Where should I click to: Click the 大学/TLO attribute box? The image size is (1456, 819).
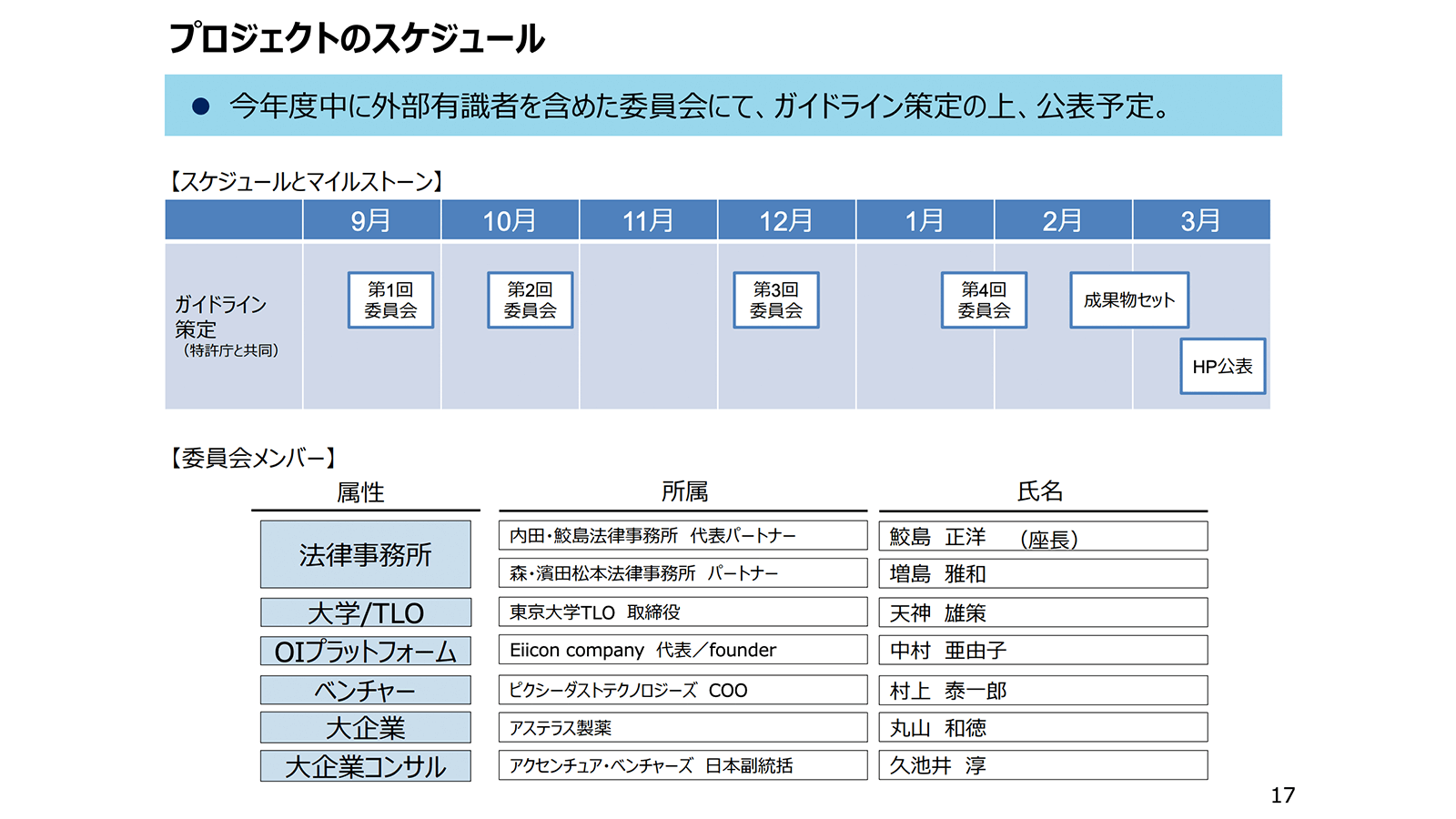pyautogui.click(x=366, y=612)
